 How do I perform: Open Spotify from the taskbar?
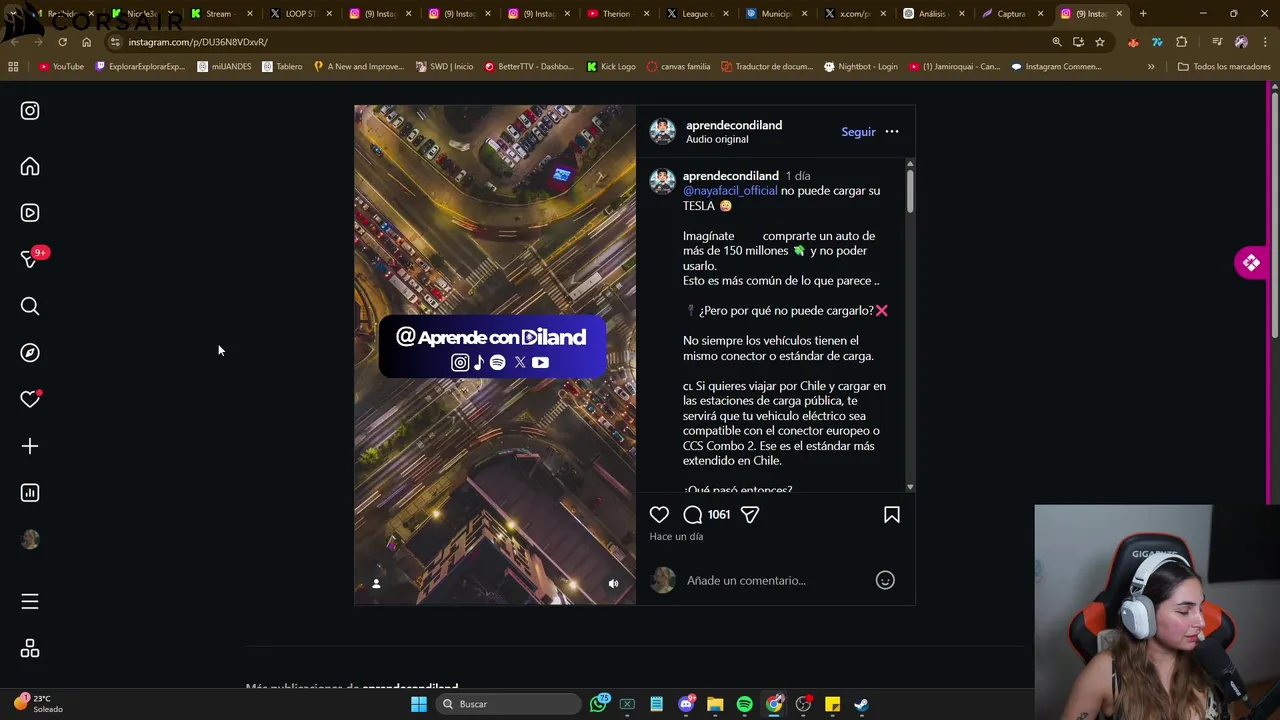[745, 704]
